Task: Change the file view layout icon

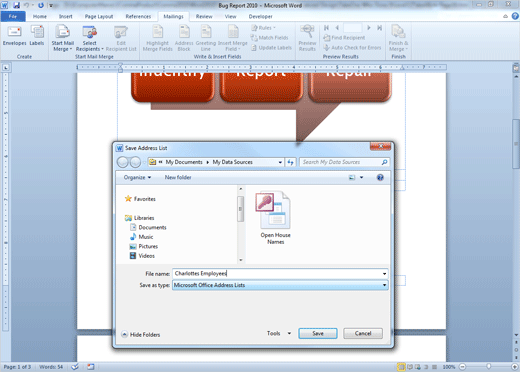Action: (x=352, y=177)
